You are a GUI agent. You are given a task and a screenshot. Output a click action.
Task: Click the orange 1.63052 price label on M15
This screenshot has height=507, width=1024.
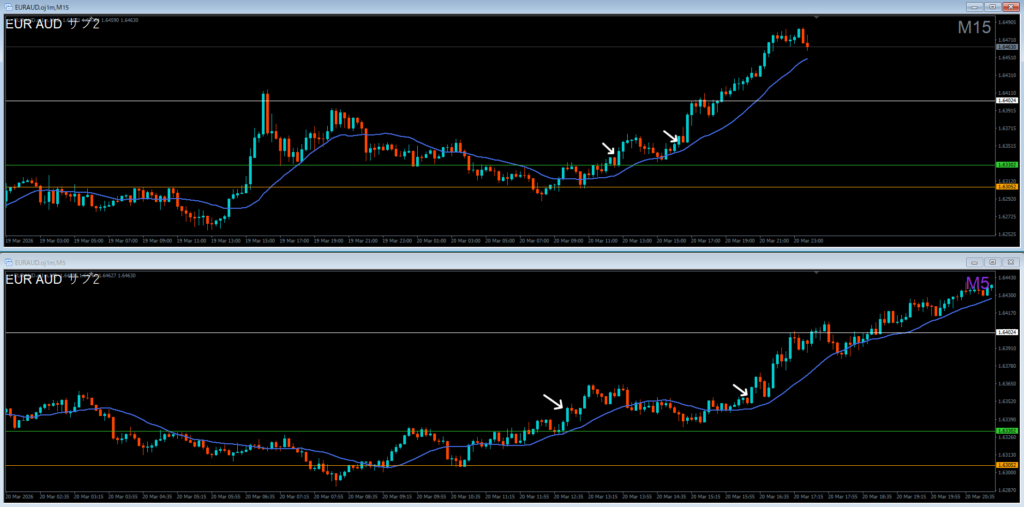point(1007,187)
